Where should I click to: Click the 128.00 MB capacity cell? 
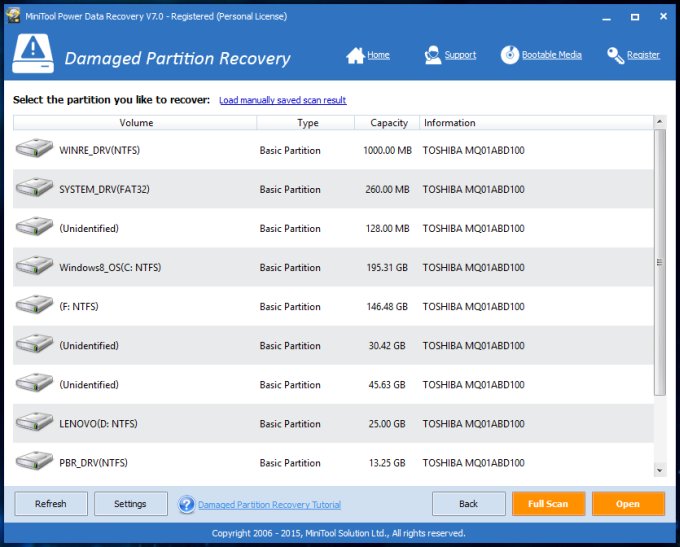pyautogui.click(x=387, y=229)
